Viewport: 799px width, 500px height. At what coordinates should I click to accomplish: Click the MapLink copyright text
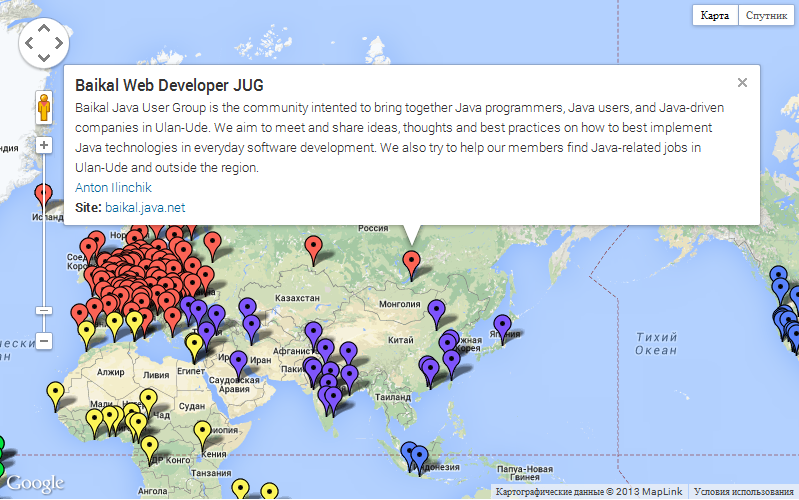point(589,492)
